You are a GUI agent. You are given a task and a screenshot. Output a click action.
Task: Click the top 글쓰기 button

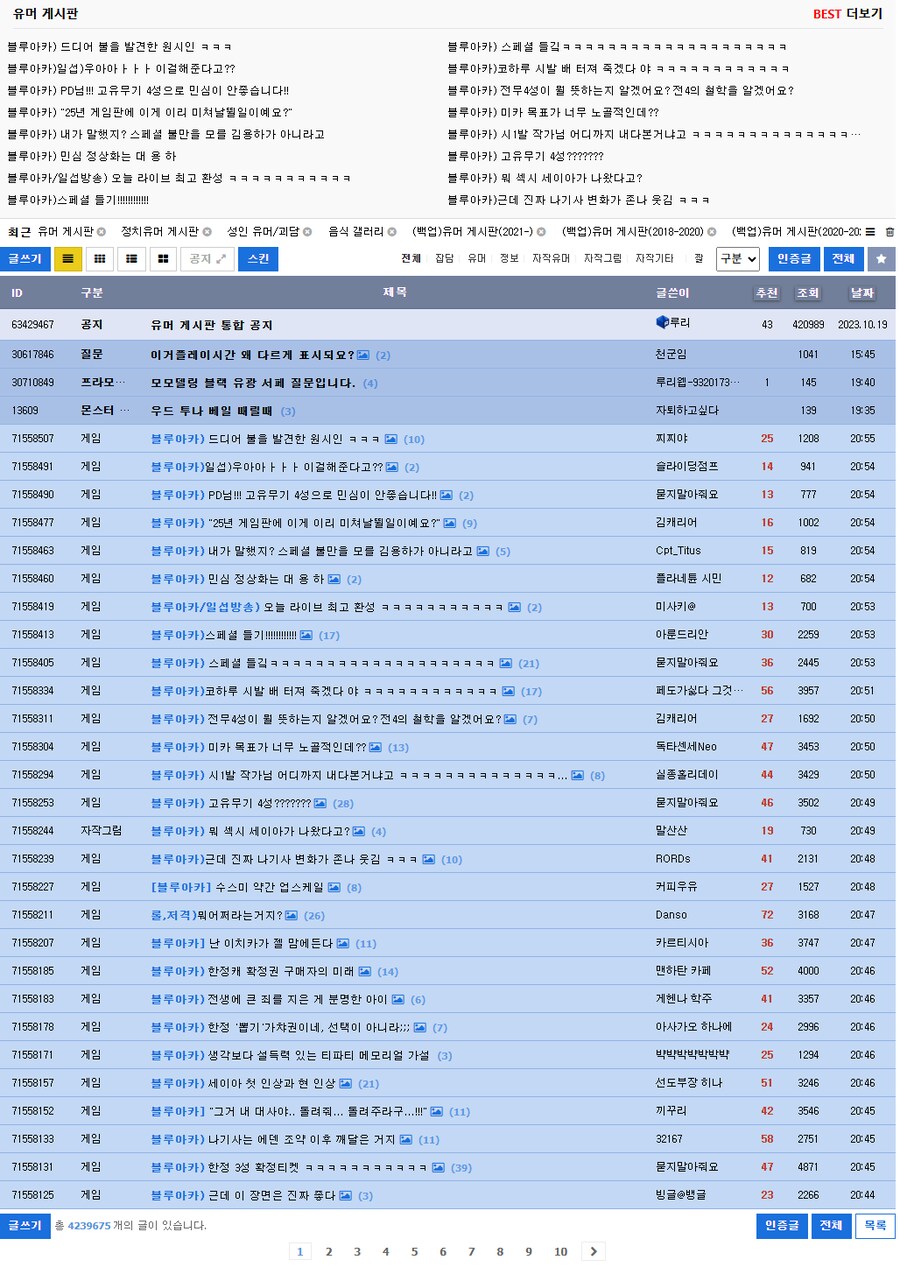pos(25,259)
